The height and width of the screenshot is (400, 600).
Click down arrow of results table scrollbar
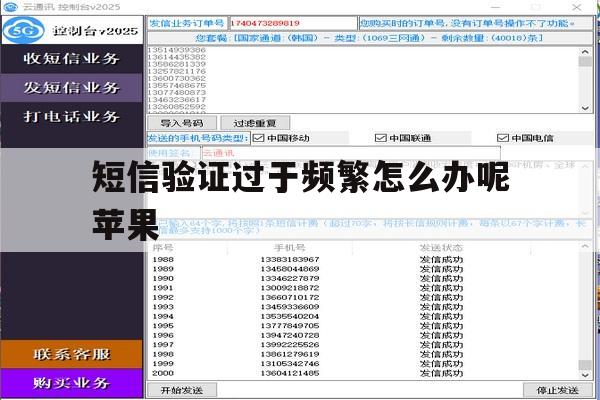coord(585,375)
